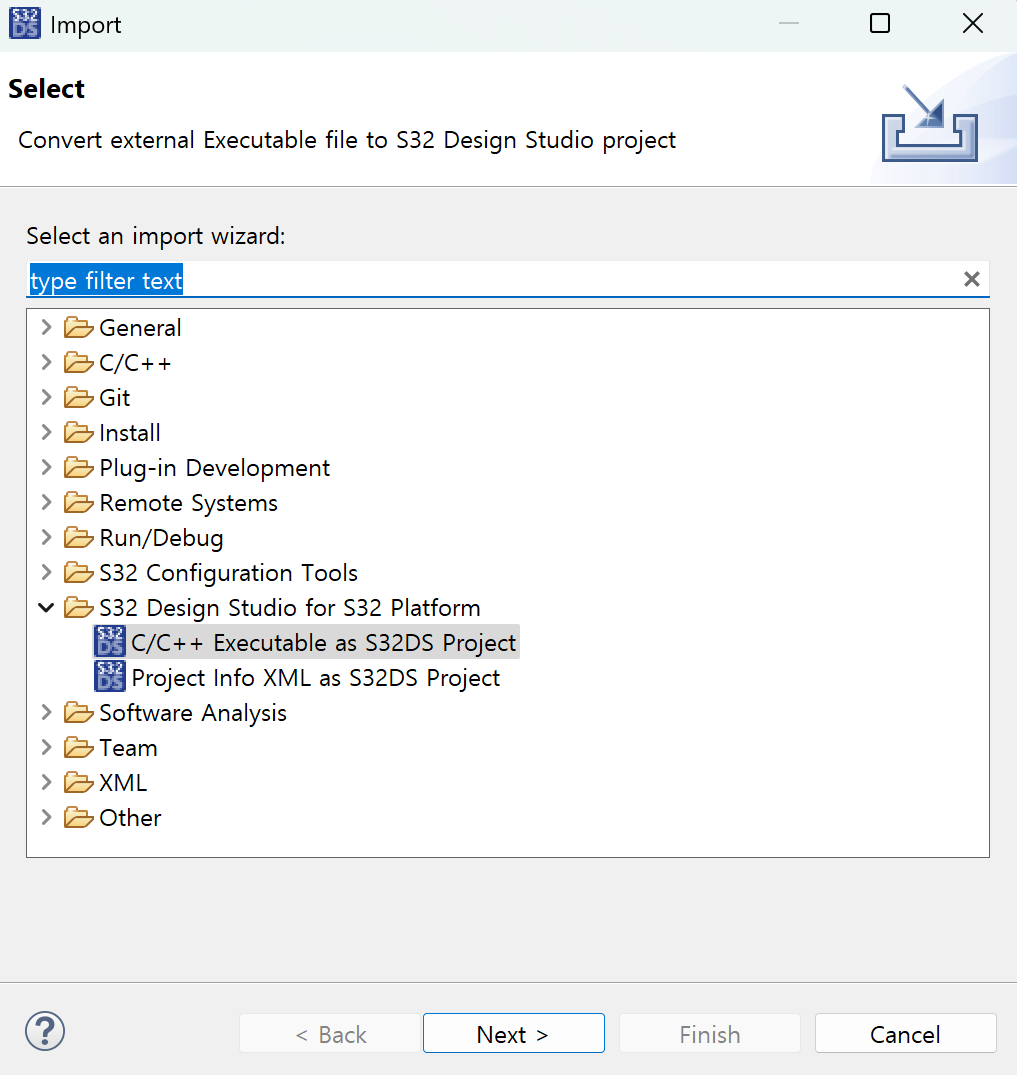The height and width of the screenshot is (1075, 1017).
Task: Expand the Run/Debug category
Action: tap(46, 537)
